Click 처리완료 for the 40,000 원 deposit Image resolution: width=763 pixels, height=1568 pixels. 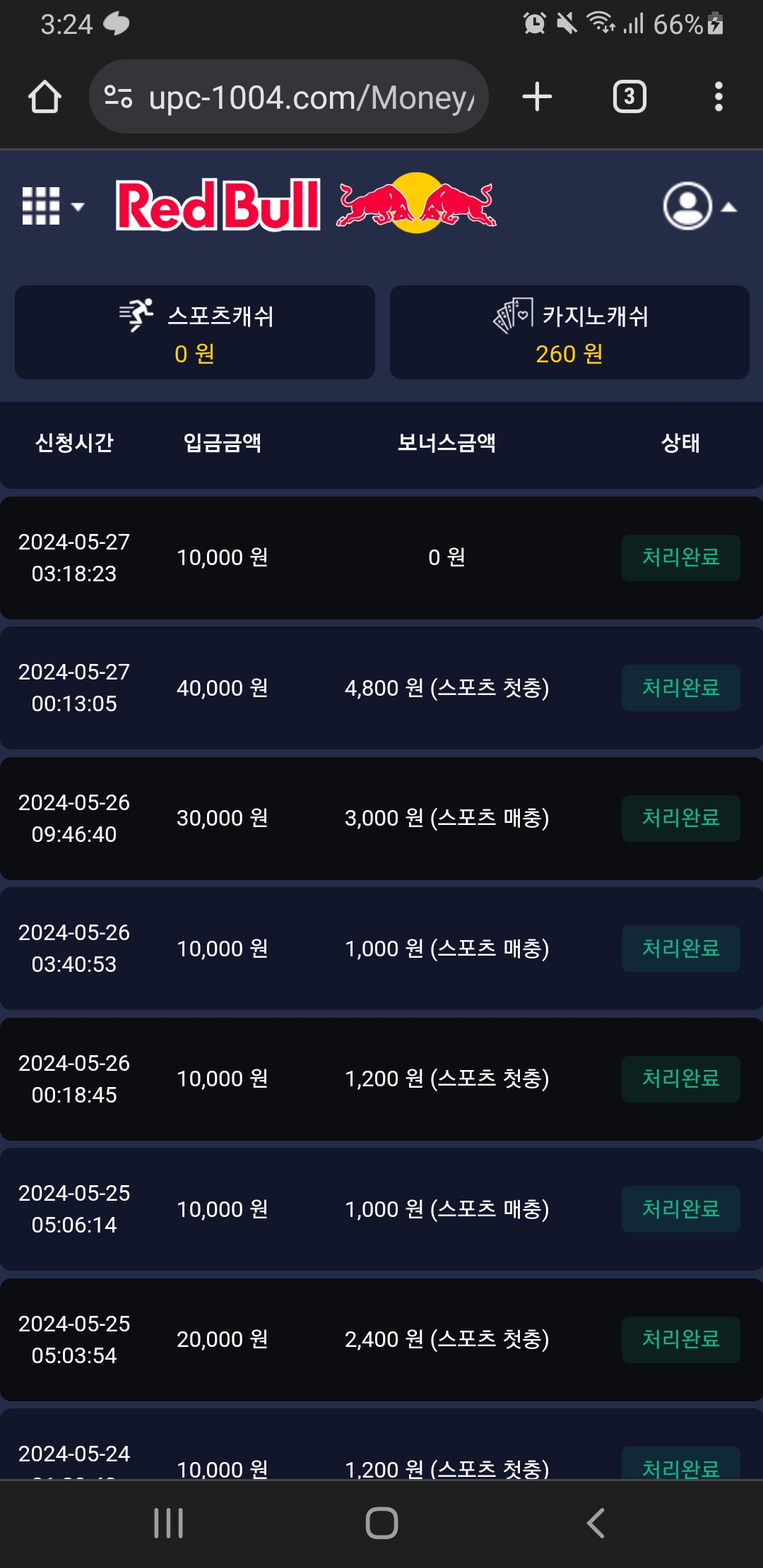click(680, 688)
